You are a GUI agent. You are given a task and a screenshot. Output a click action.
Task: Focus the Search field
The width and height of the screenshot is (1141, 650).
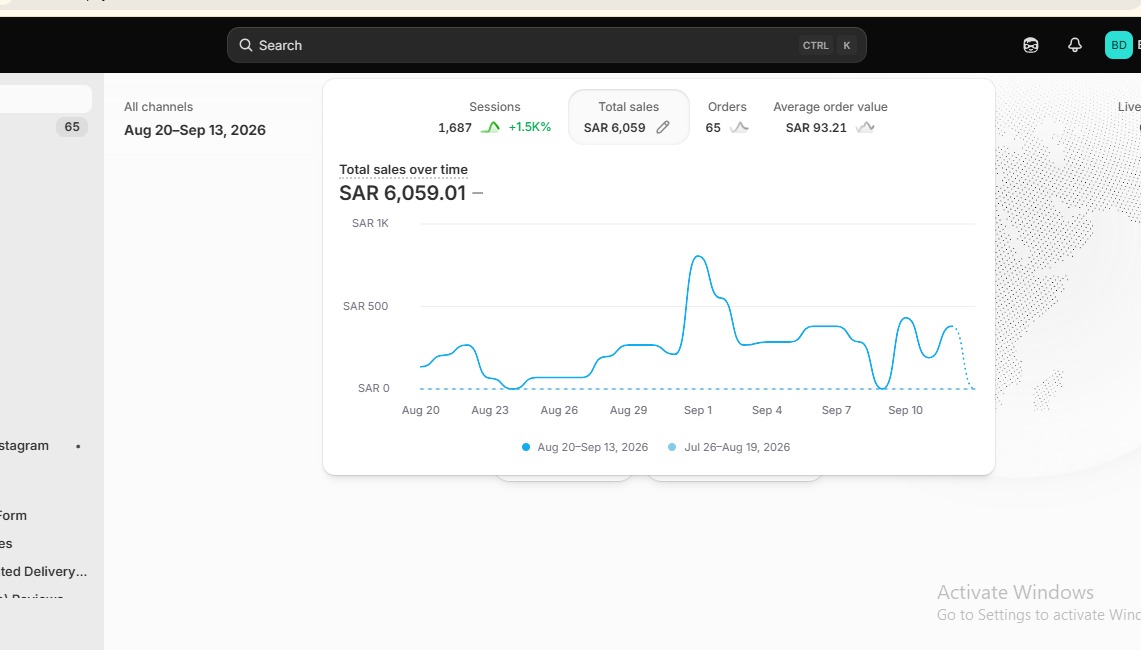point(546,45)
